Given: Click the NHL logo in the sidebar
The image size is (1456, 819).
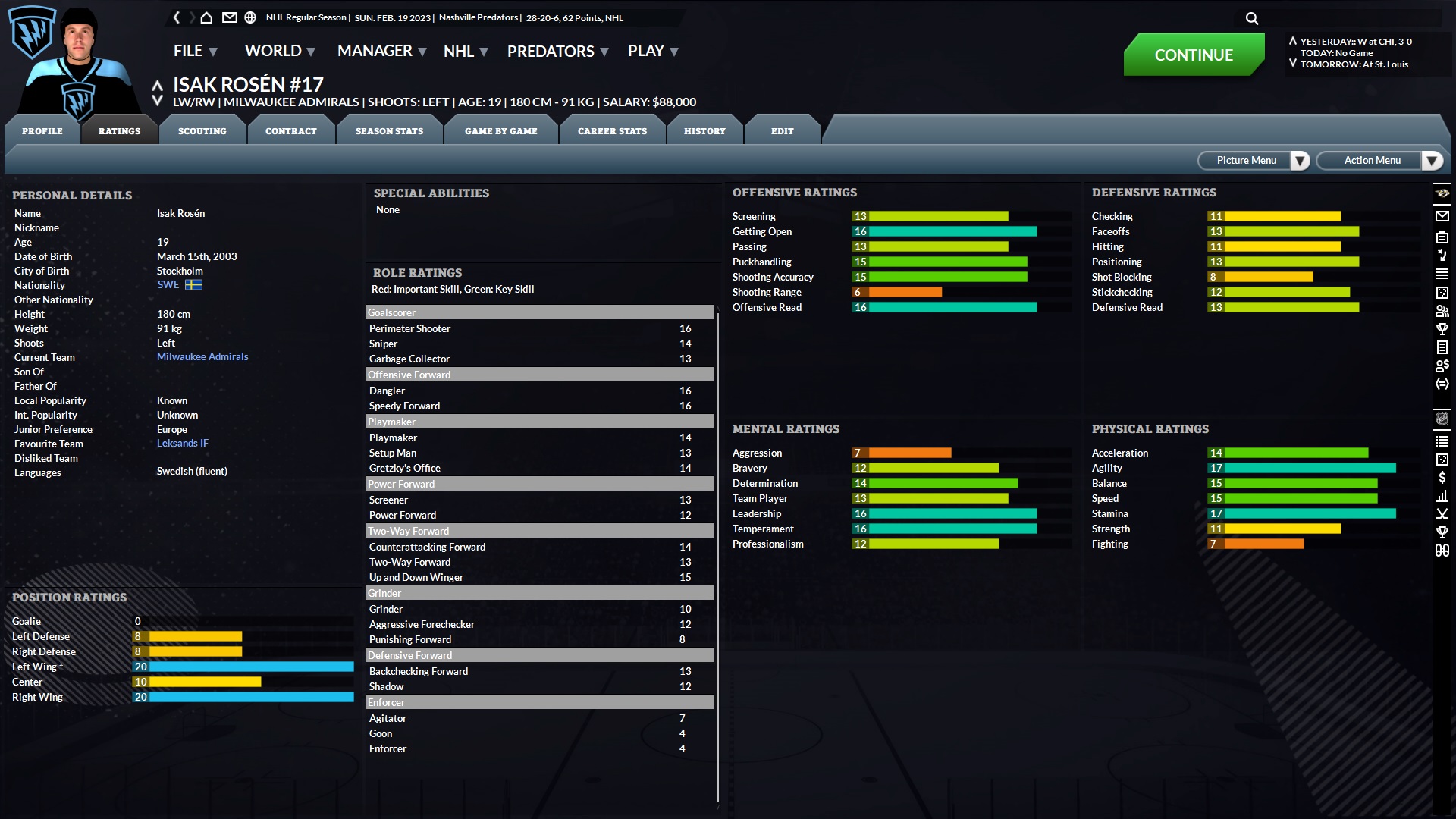Looking at the screenshot, I should click(x=1442, y=419).
